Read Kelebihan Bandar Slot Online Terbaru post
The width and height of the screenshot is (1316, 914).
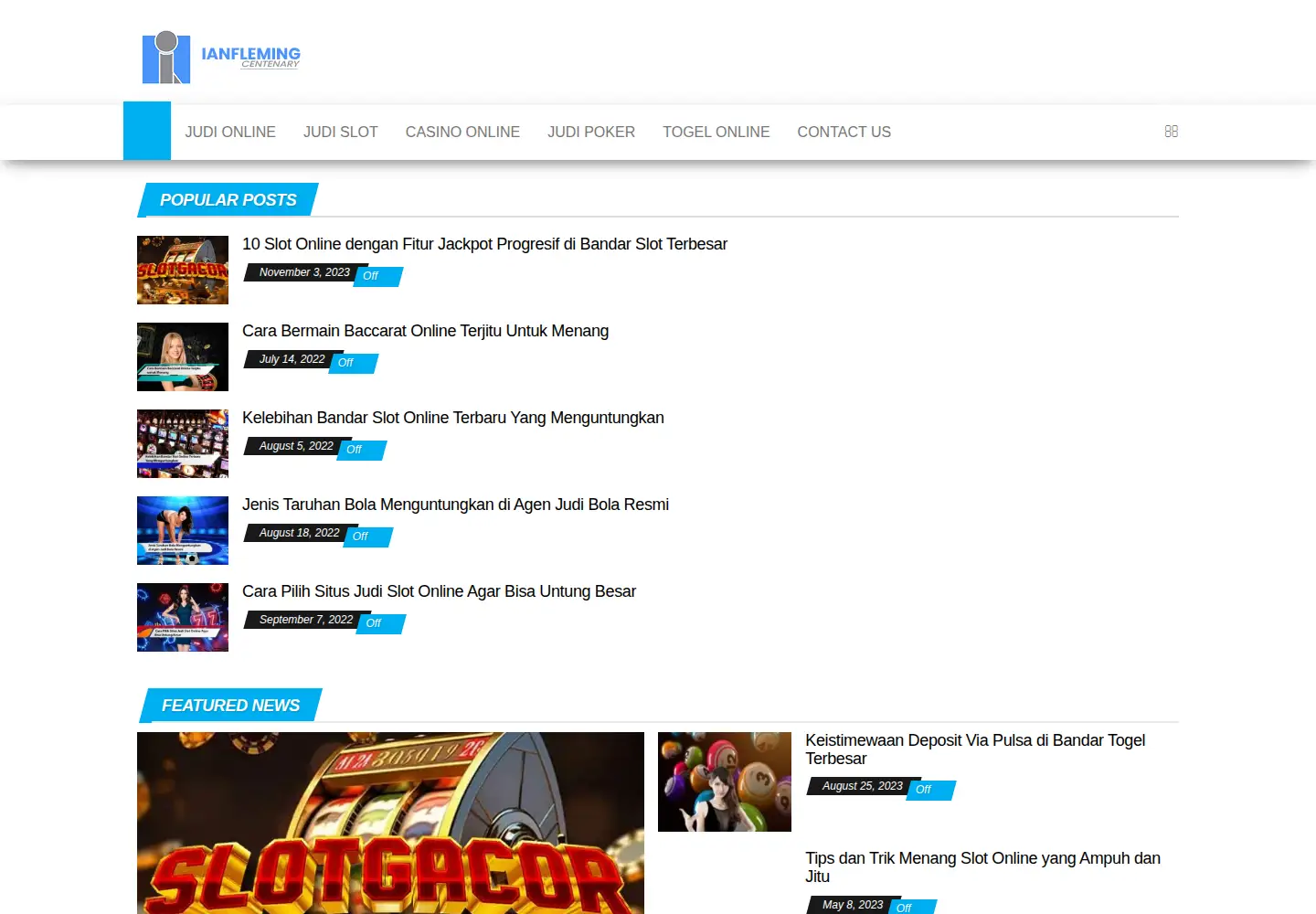[453, 418]
